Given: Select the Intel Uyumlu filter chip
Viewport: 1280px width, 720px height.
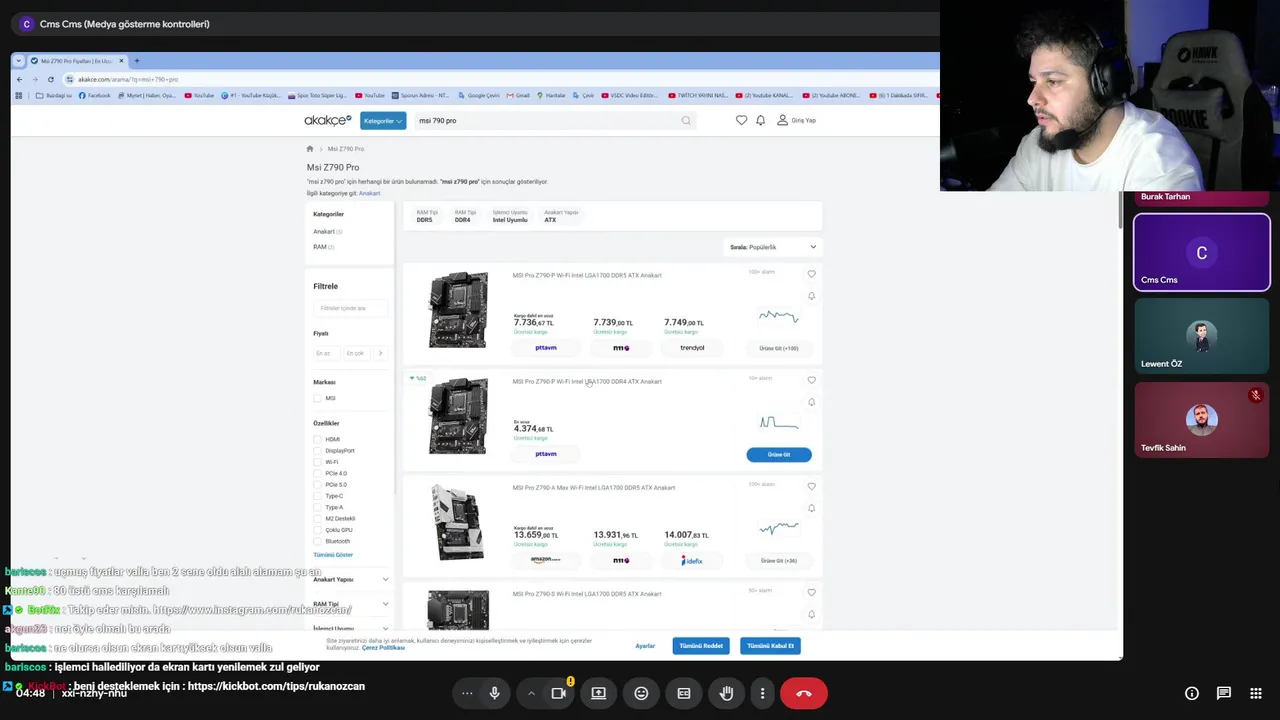Looking at the screenshot, I should pyautogui.click(x=510, y=216).
